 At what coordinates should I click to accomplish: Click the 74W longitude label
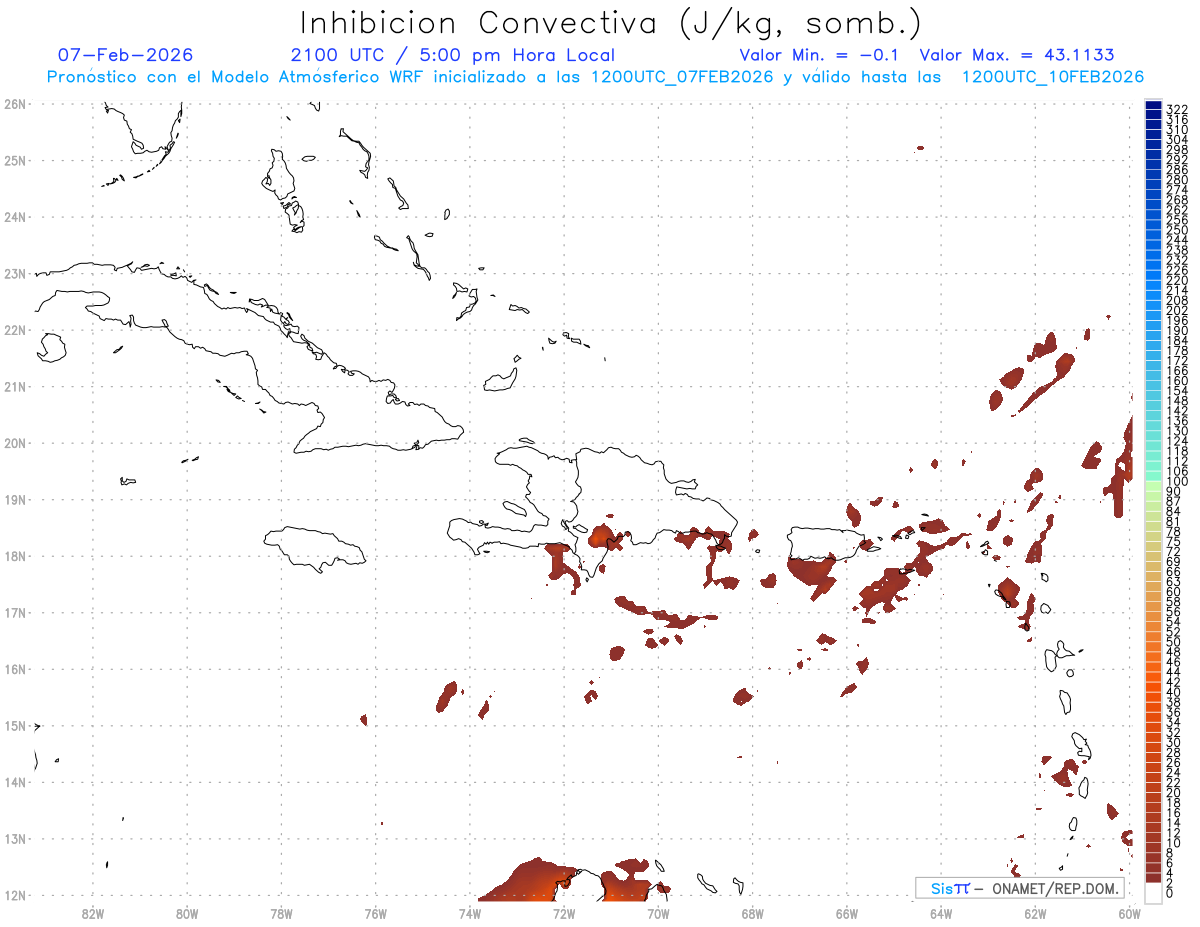[470, 912]
